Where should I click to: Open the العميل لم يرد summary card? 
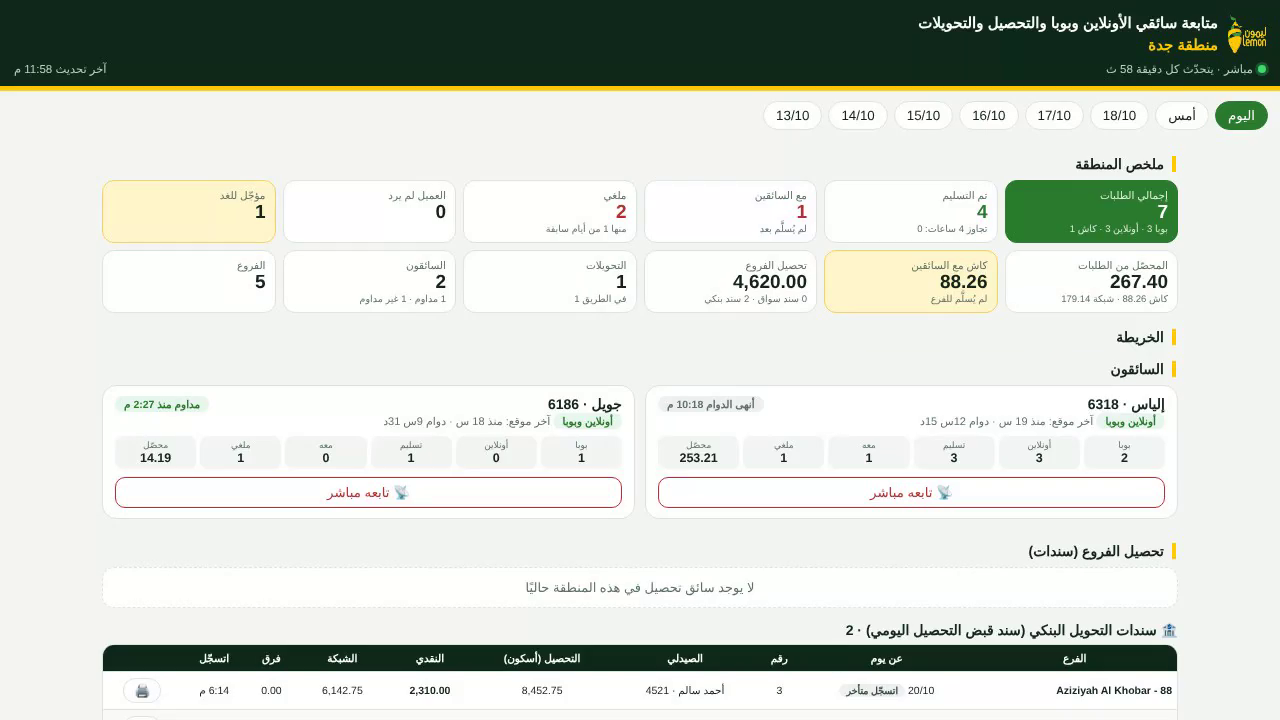(369, 211)
